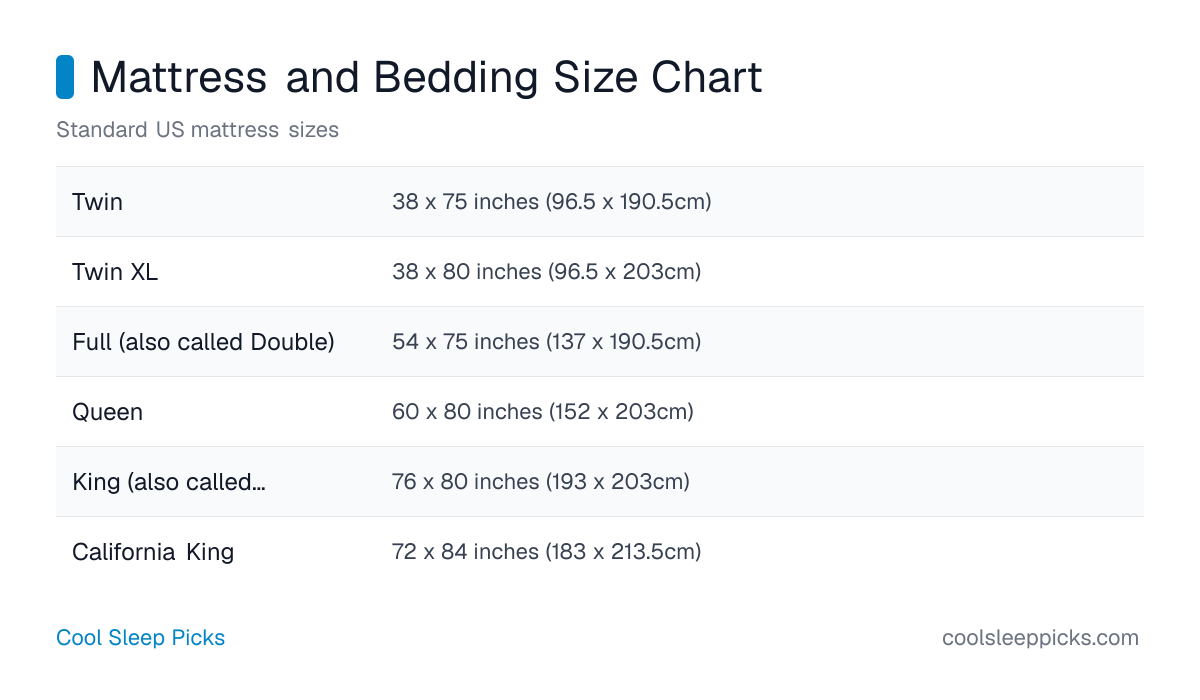1200x700 pixels.
Task: Click the 183 x 213.5cm metric value
Action: pos(623,552)
